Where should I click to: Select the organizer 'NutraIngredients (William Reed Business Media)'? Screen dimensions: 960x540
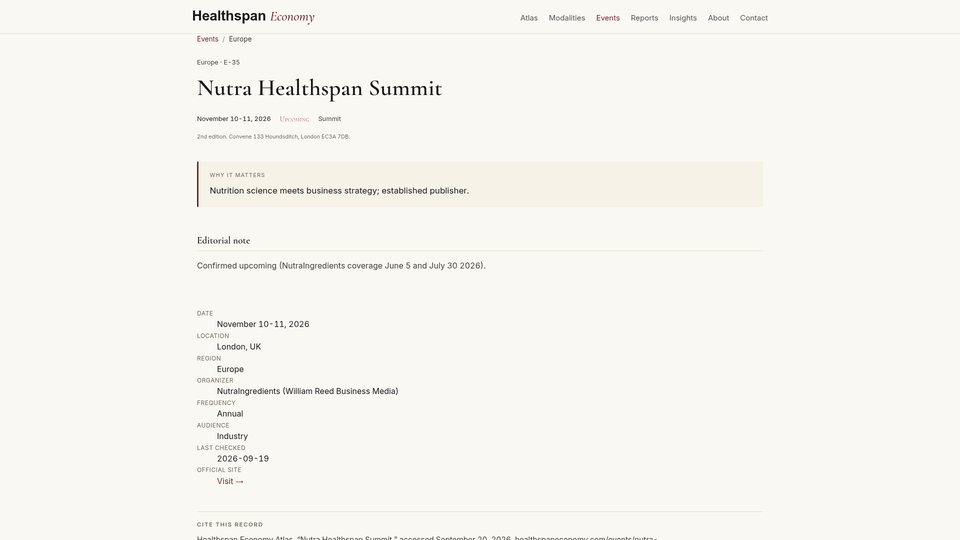click(307, 391)
